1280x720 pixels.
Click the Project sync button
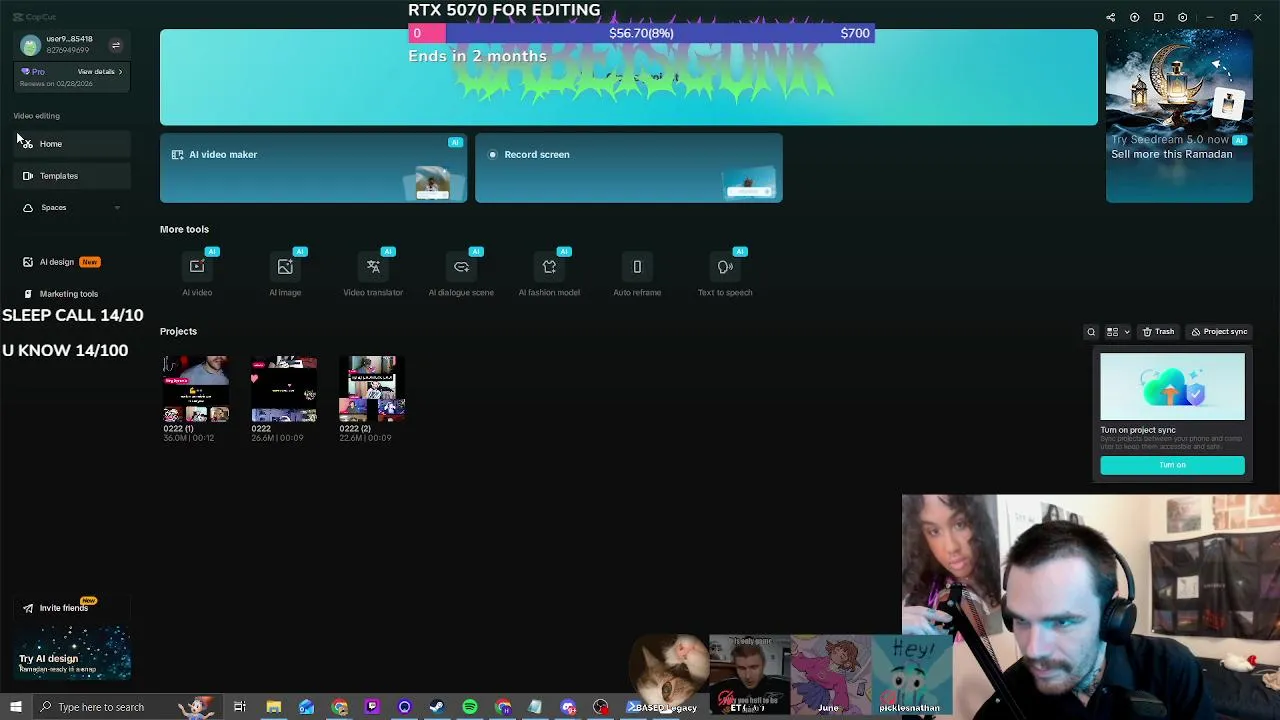click(x=1219, y=332)
